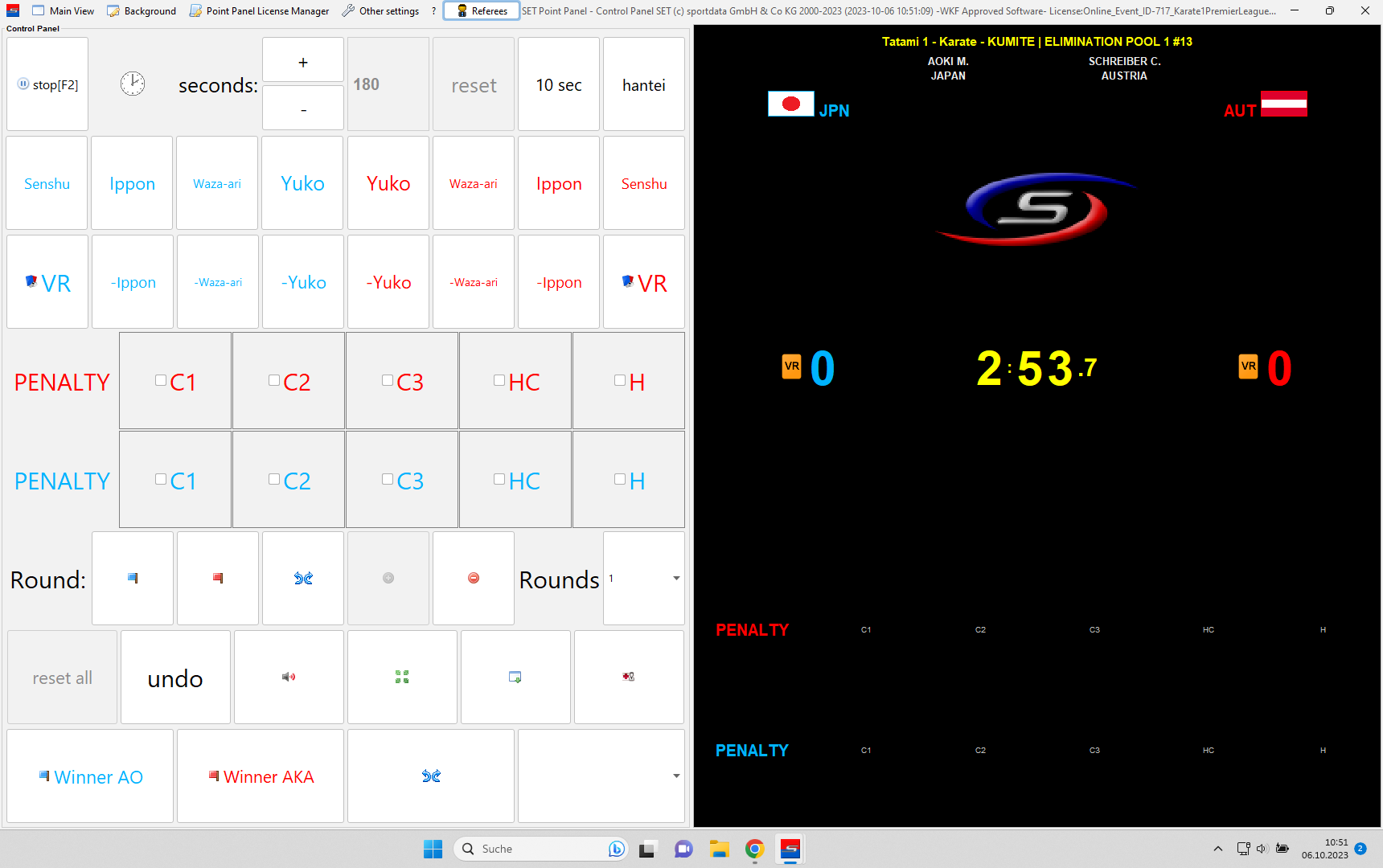Image resolution: width=1383 pixels, height=868 pixels.
Task: Click orange VR badge beside red score
Action: [1249, 366]
